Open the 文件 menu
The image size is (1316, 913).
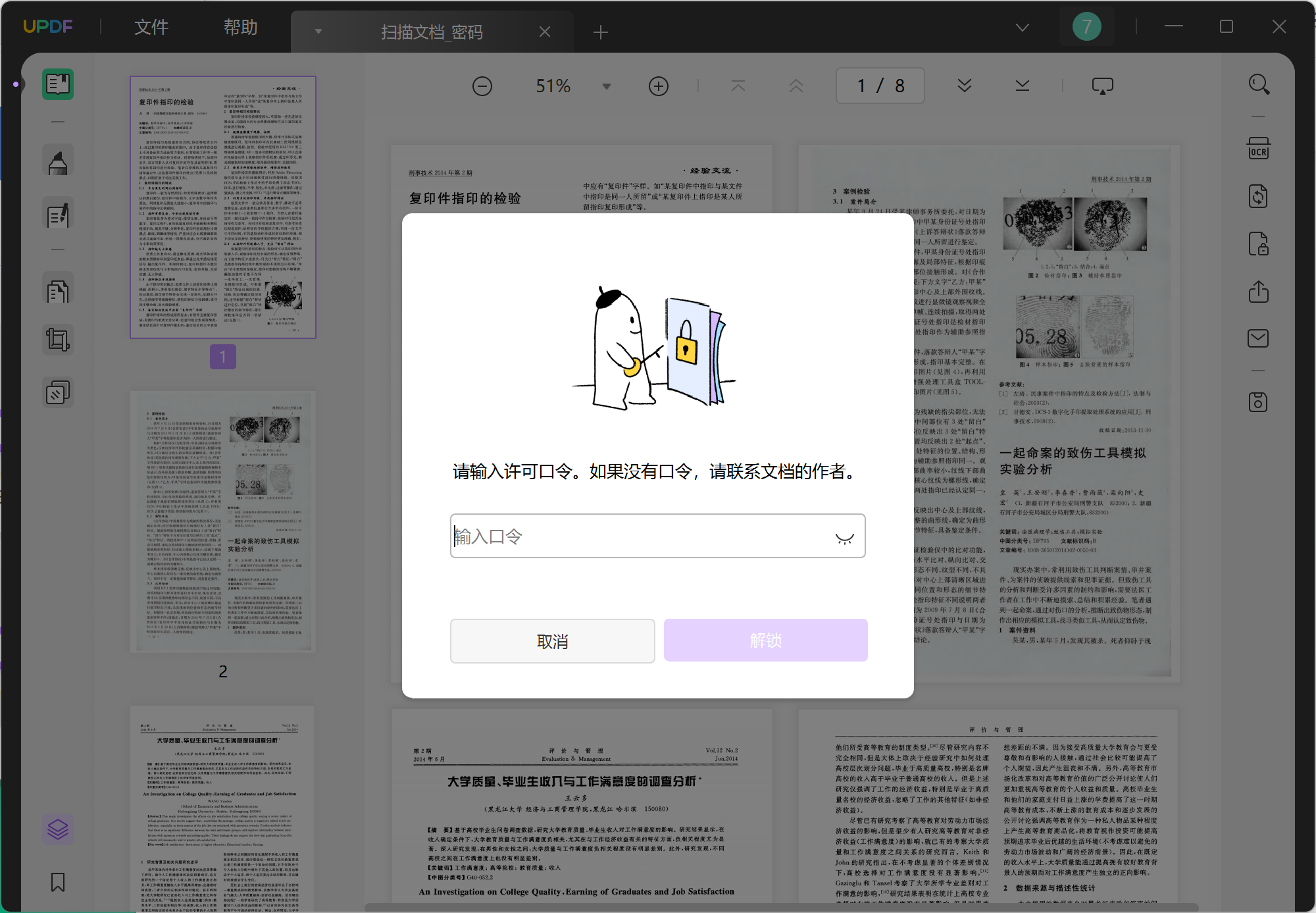click(151, 27)
